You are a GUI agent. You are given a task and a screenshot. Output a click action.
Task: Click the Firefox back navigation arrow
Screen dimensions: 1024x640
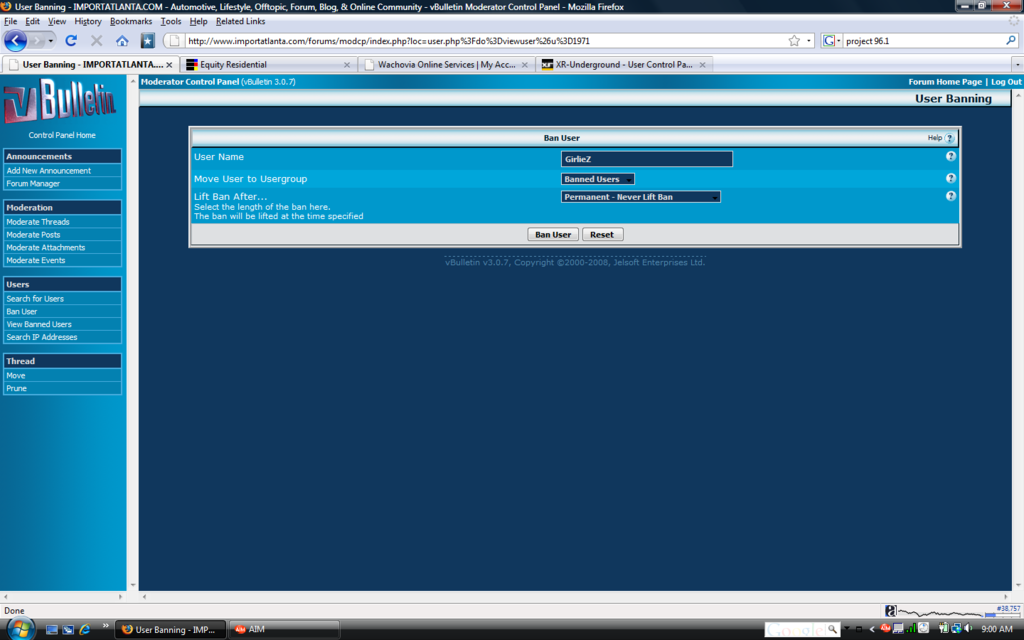(16, 41)
